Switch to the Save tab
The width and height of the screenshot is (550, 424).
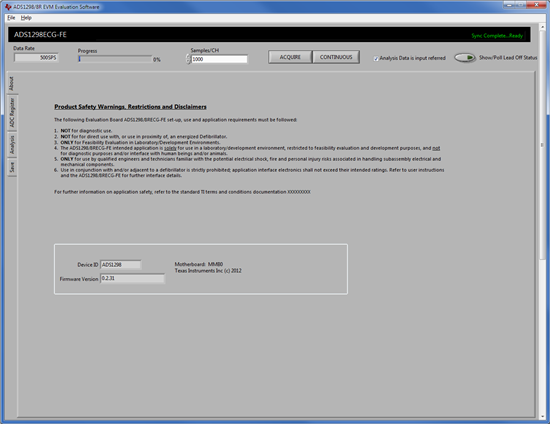click(x=12, y=167)
